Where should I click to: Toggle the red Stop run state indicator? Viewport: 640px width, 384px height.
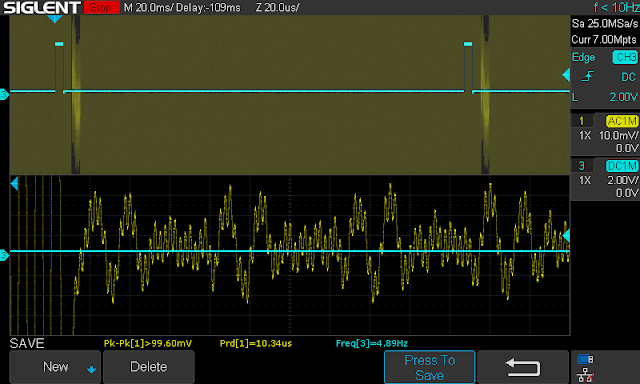tap(101, 7)
